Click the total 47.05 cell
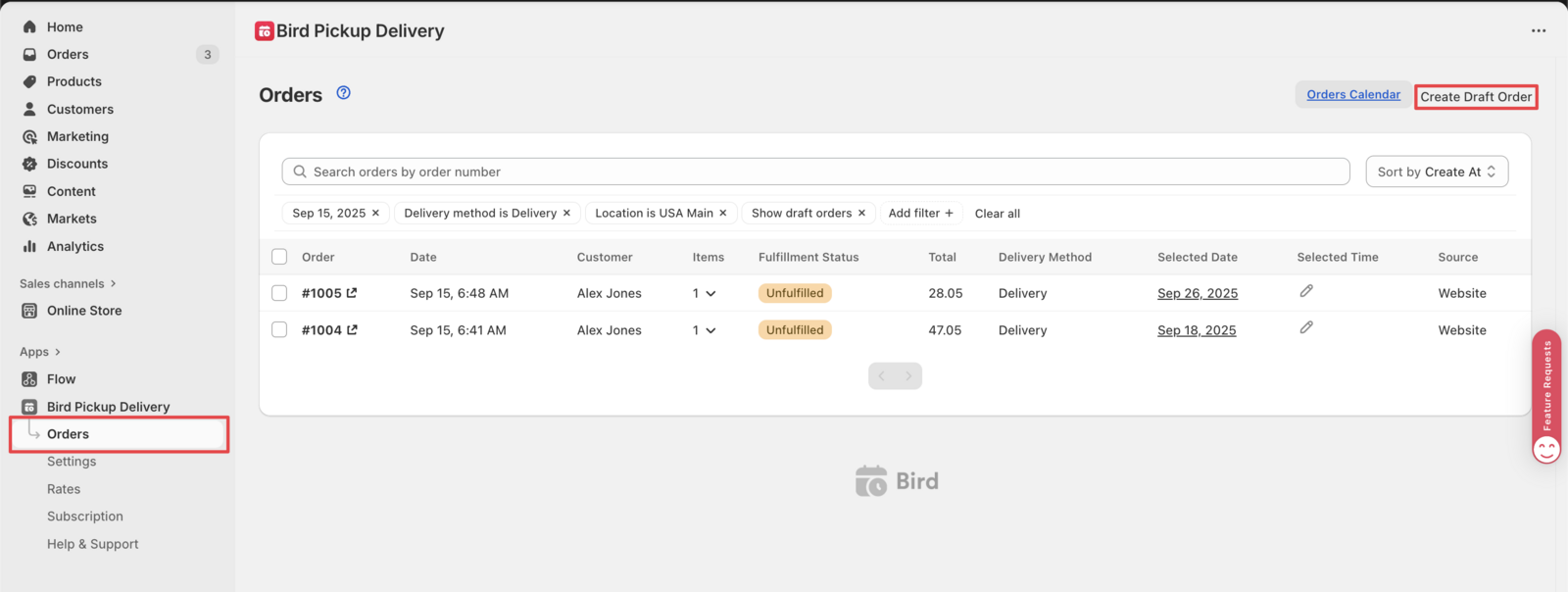The image size is (1568, 592). pos(945,330)
